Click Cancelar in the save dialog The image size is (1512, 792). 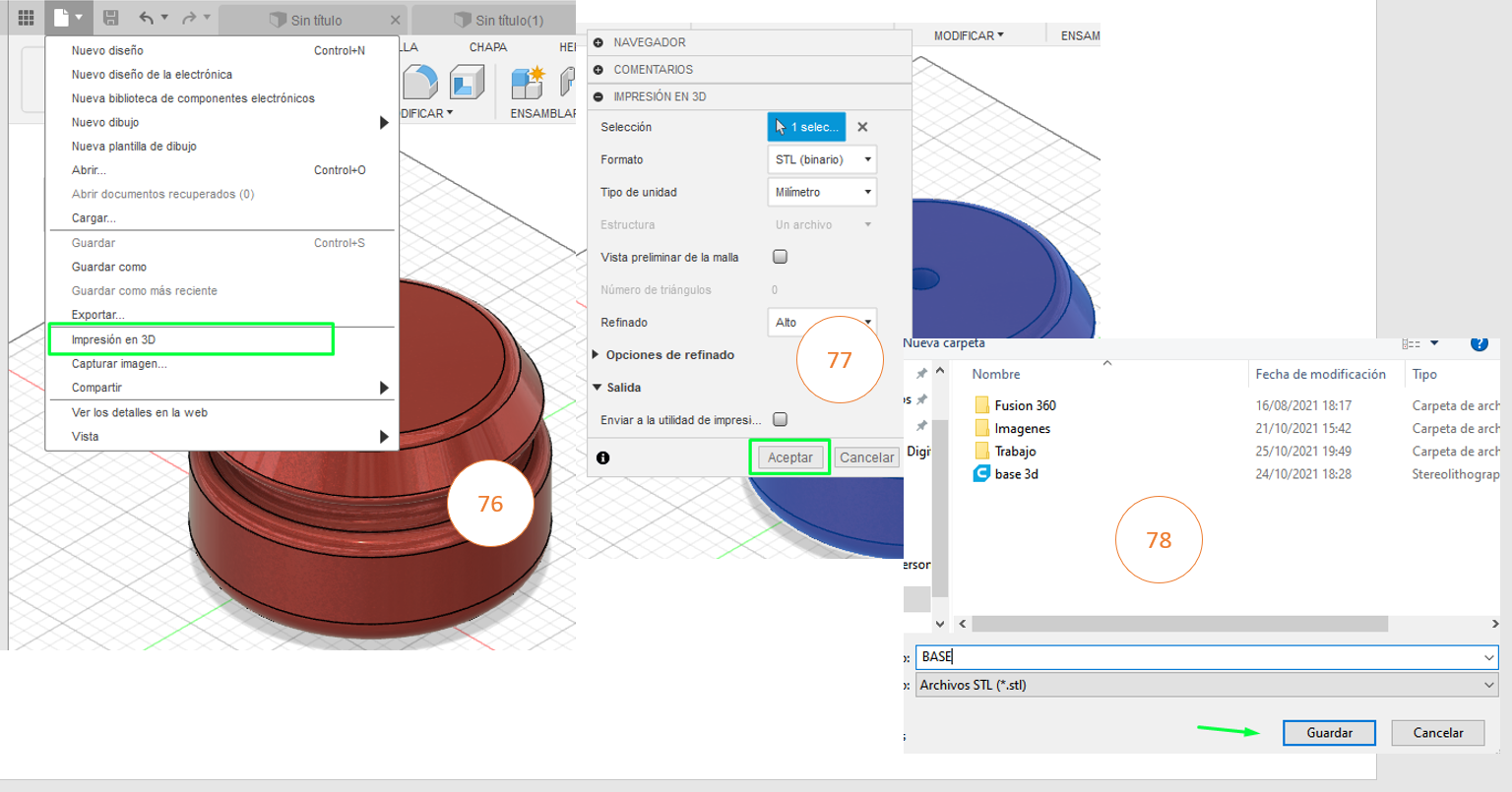(1438, 733)
